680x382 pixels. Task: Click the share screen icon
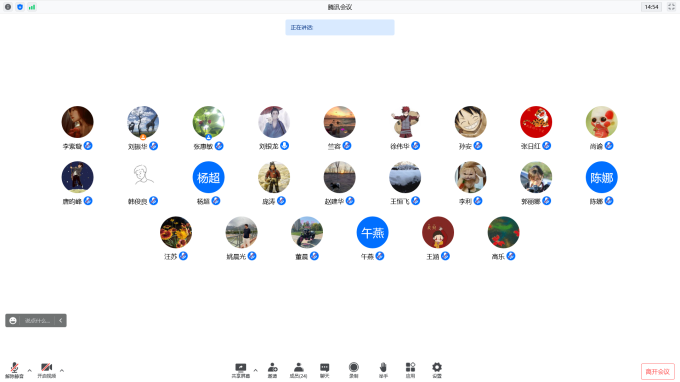pos(240,368)
